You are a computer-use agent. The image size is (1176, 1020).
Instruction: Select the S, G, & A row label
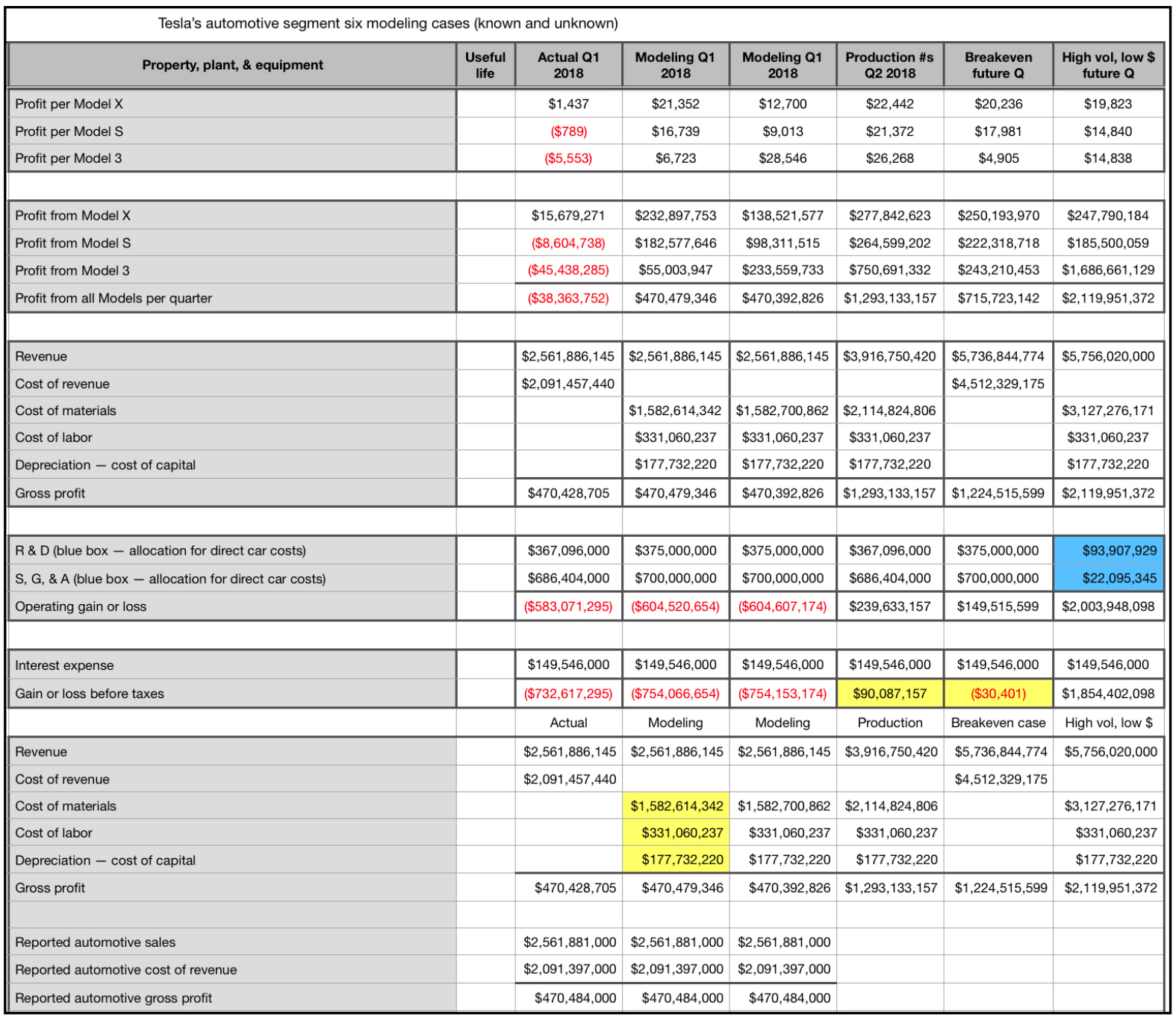[232, 579]
